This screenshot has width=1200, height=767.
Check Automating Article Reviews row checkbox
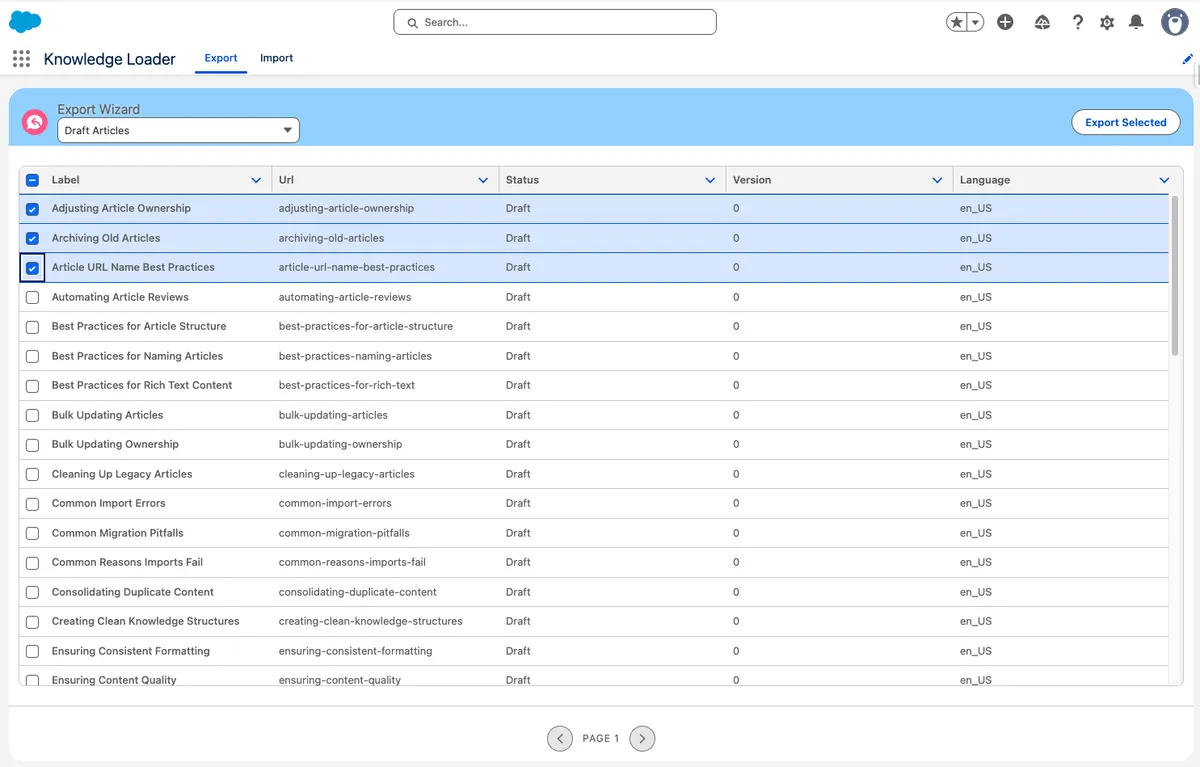(x=32, y=297)
